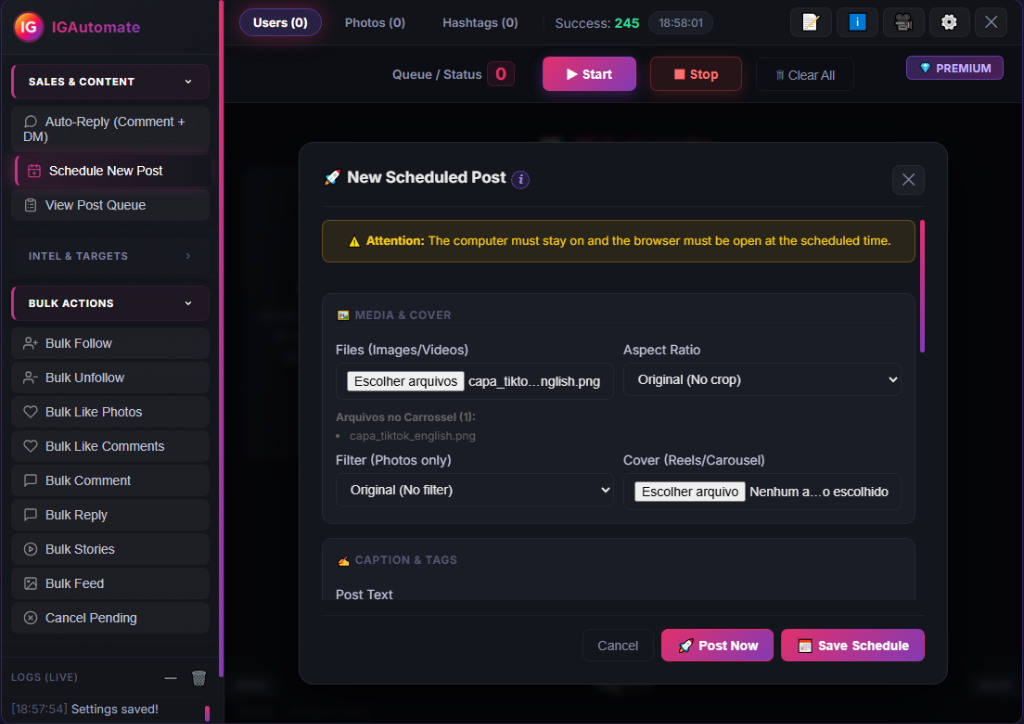Open Bulk Unfollow action

(x=110, y=377)
